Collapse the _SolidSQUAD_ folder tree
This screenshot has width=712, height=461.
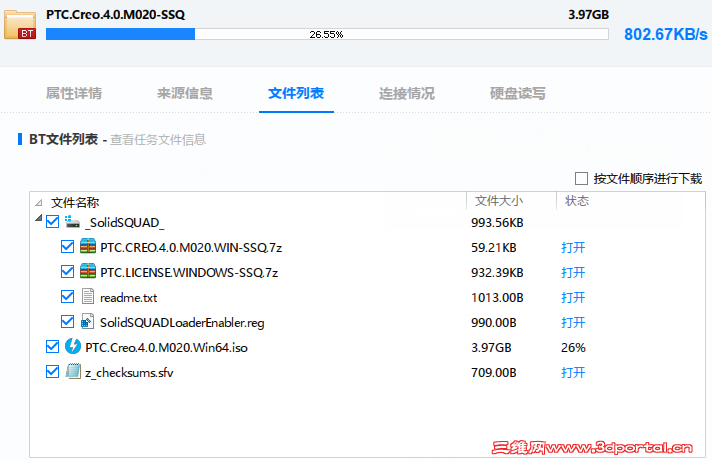click(39, 218)
